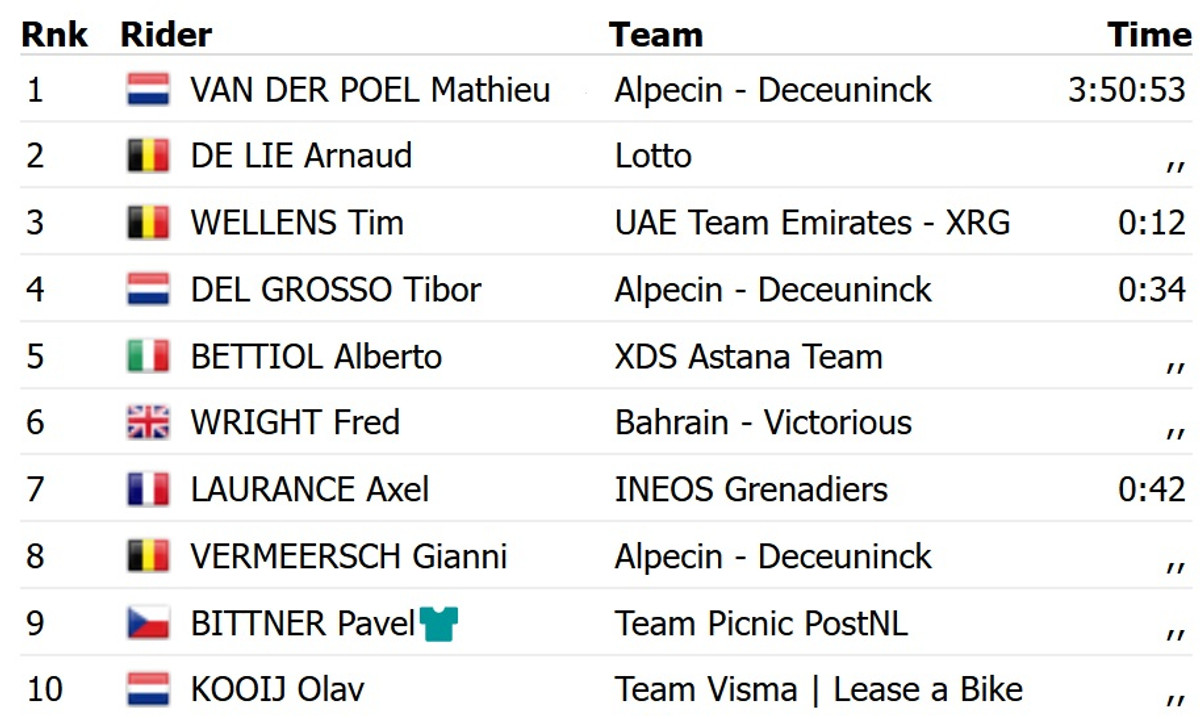The image size is (1200, 719).
Task: Click the Time column header
Action: click(1149, 35)
